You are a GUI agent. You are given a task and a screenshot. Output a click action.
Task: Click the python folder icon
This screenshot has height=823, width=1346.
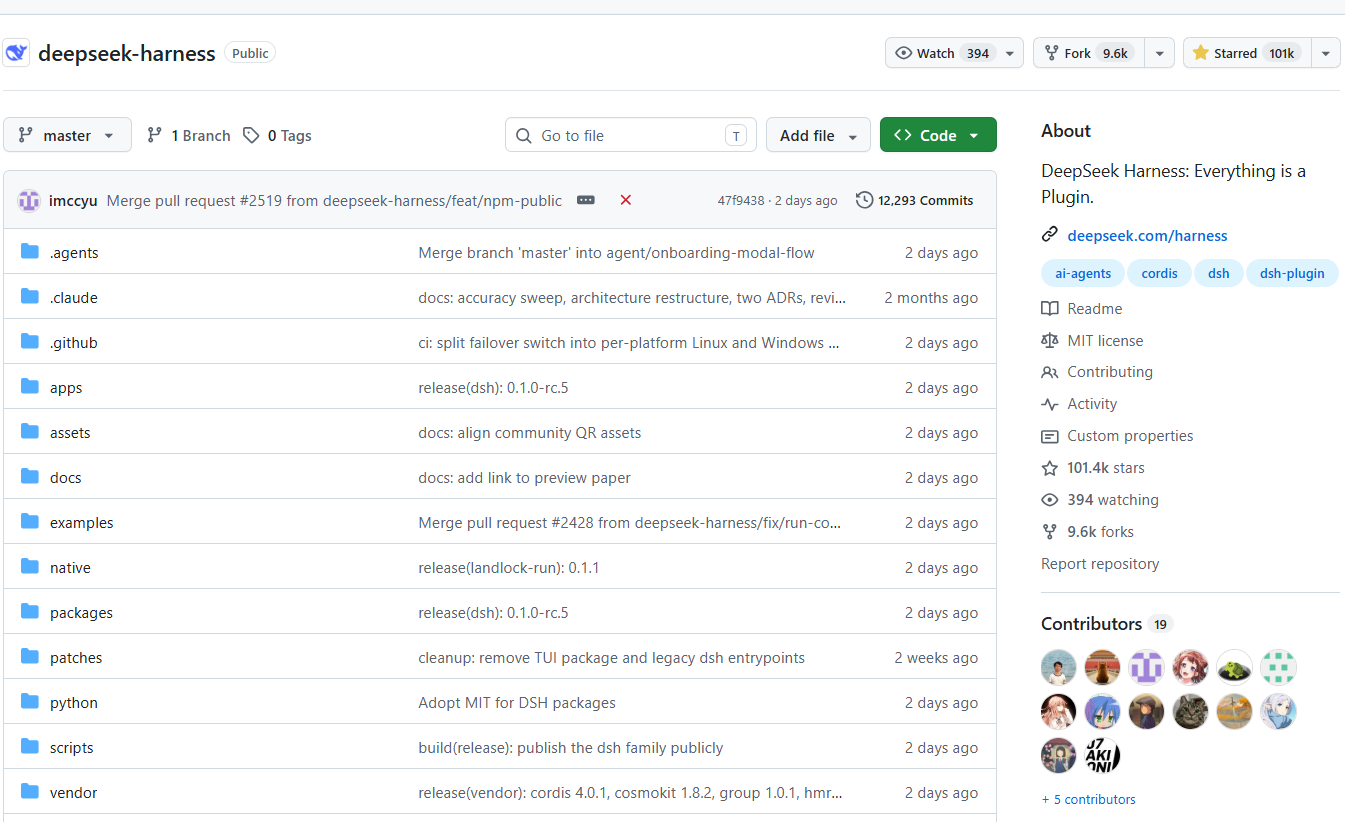(x=30, y=702)
